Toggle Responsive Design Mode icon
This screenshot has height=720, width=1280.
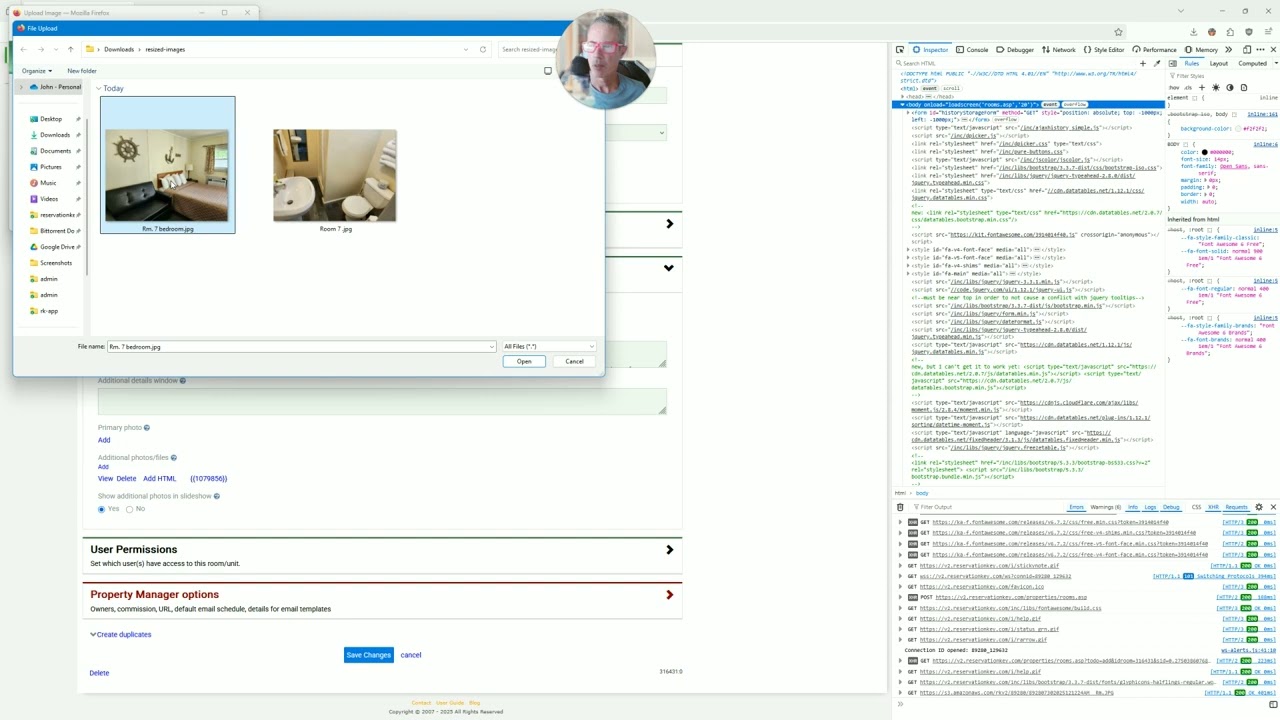pos(1246,50)
